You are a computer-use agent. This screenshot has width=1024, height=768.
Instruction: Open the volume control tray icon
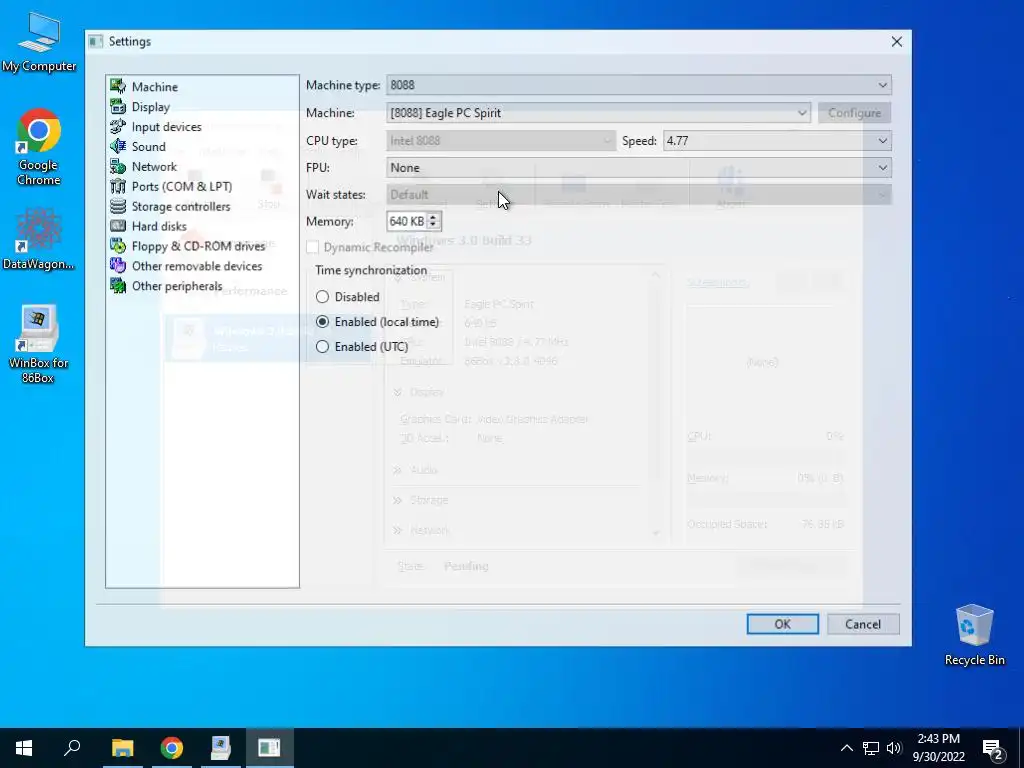(x=894, y=748)
